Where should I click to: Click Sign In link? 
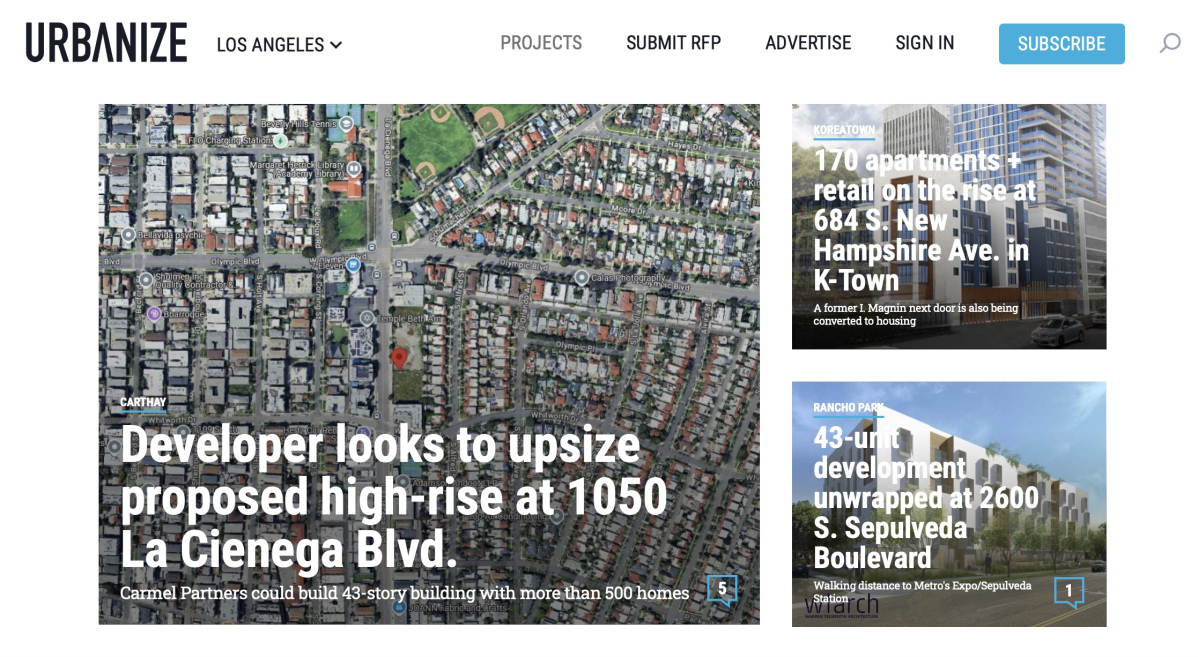924,43
